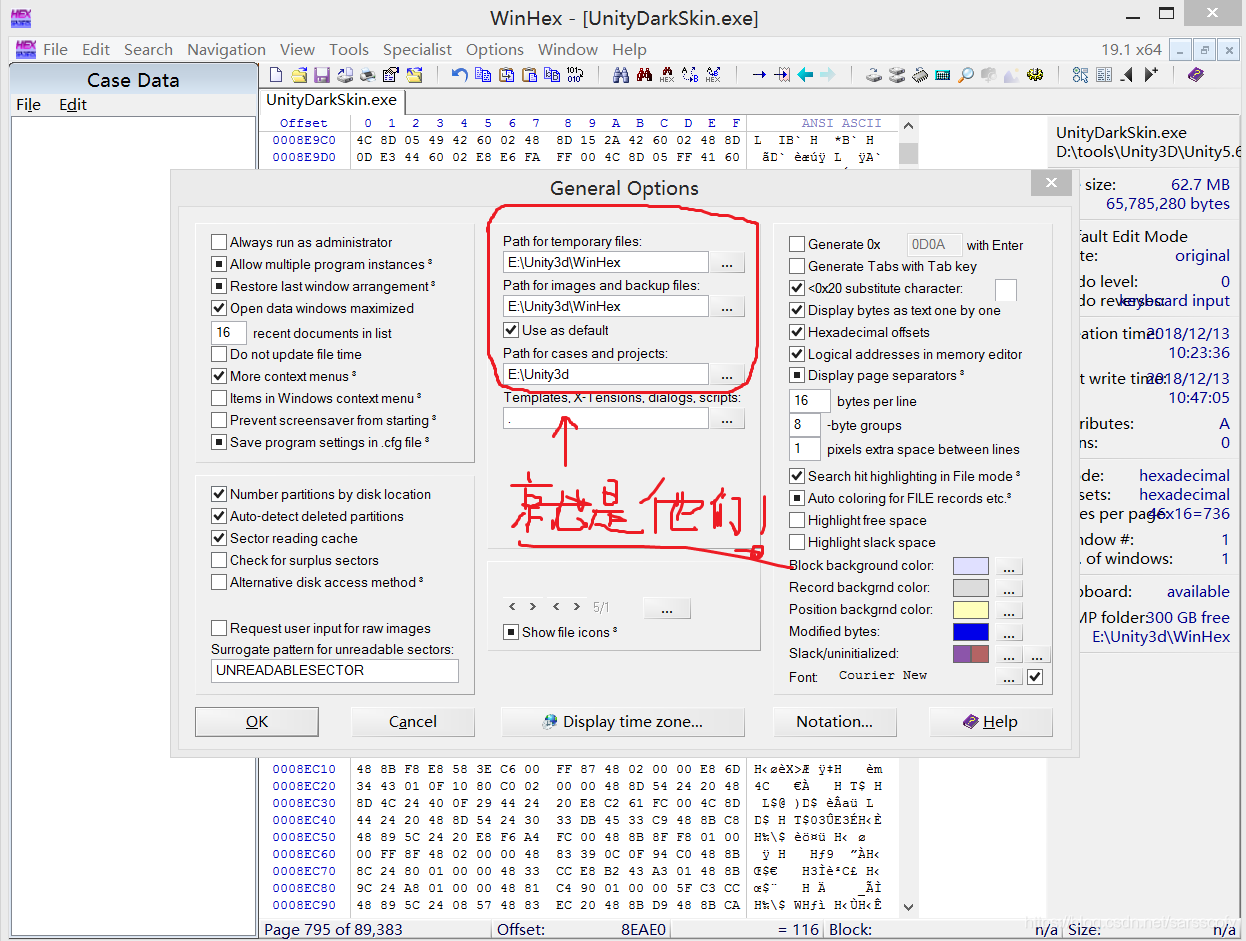This screenshot has width=1246, height=941.
Task: Click the red binoculars search icon
Action: click(644, 75)
